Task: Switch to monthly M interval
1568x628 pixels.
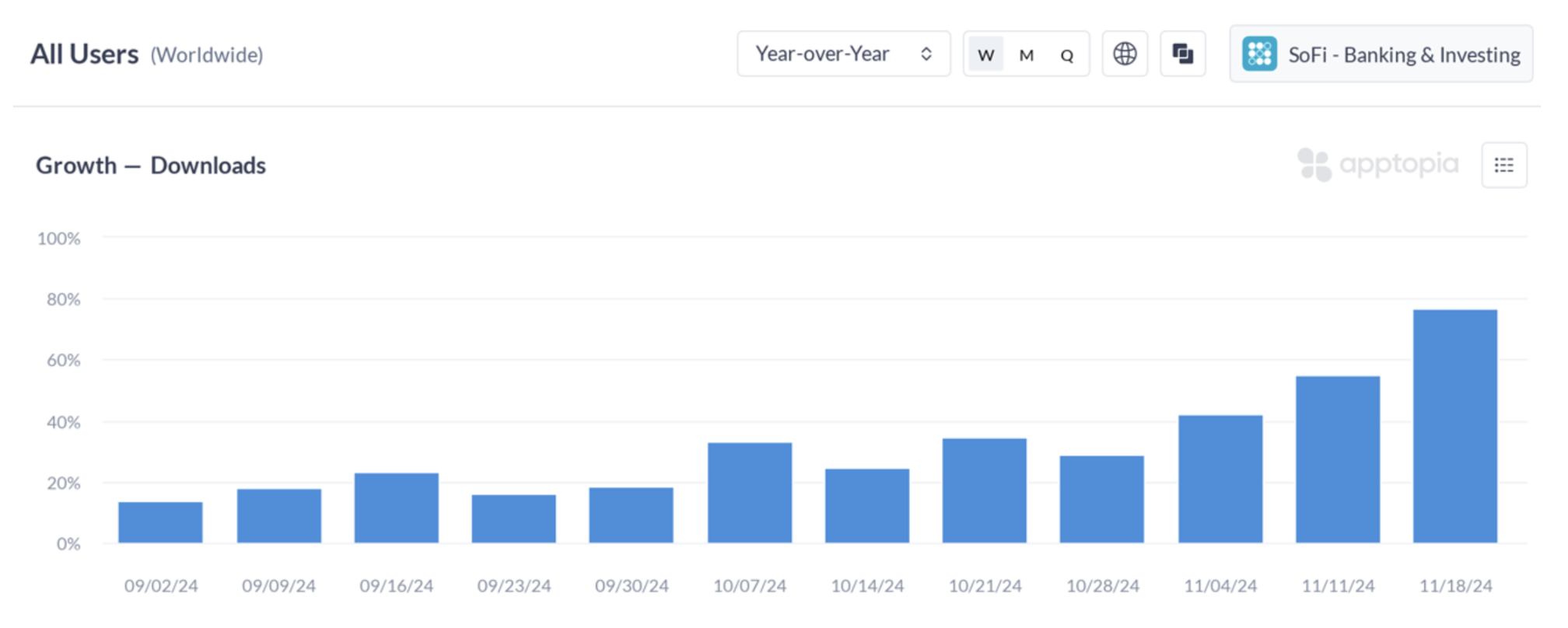Action: 1027,55
